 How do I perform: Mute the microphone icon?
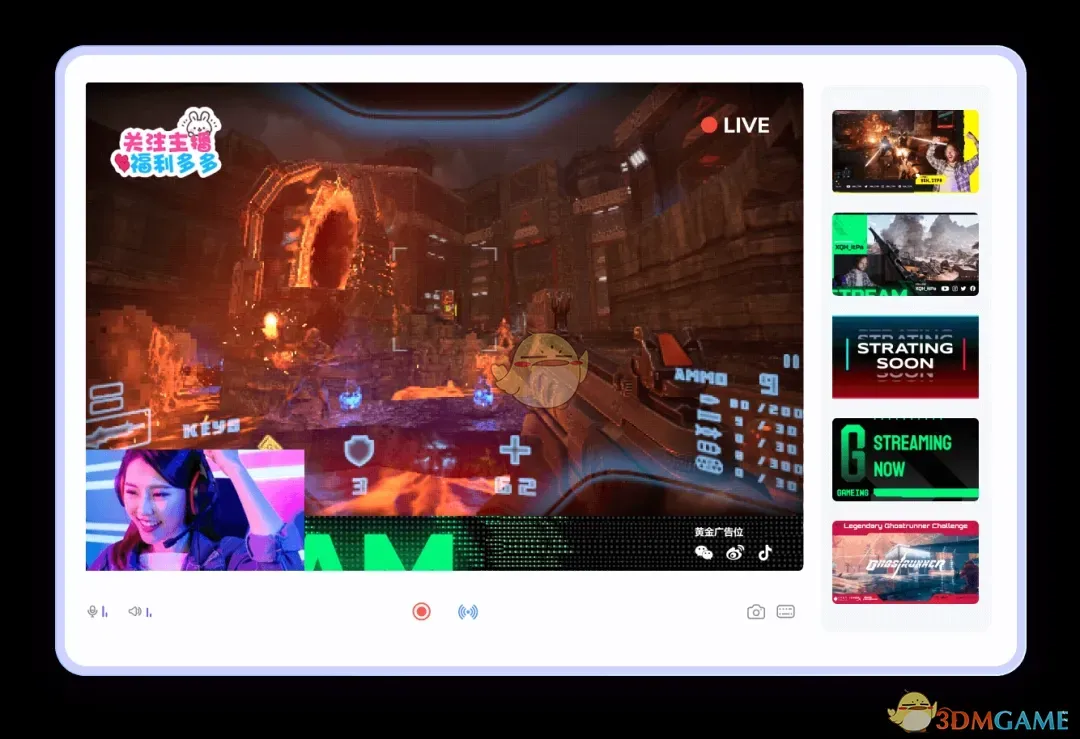[x=92, y=611]
